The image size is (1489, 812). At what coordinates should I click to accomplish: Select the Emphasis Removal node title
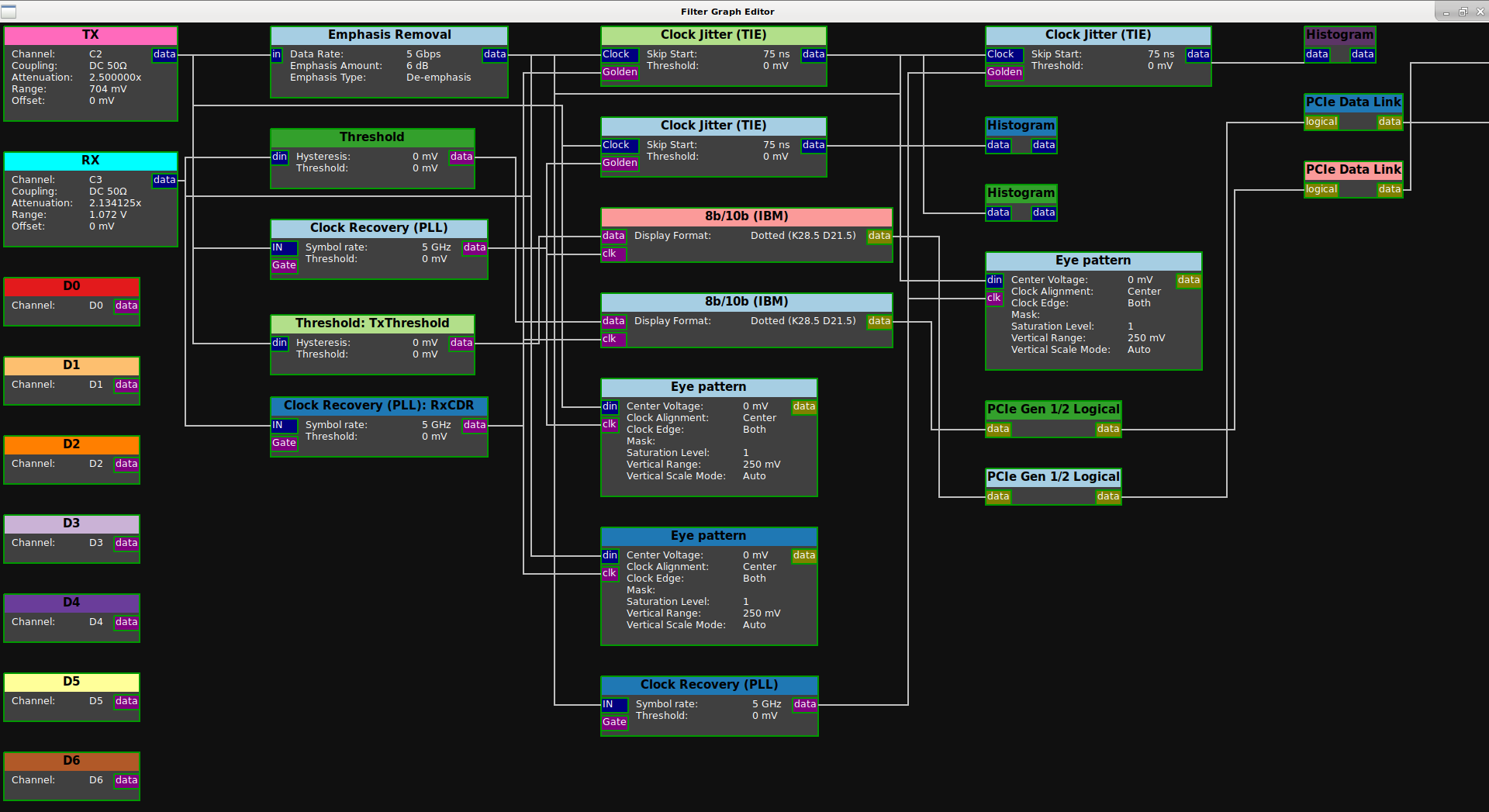coord(389,35)
